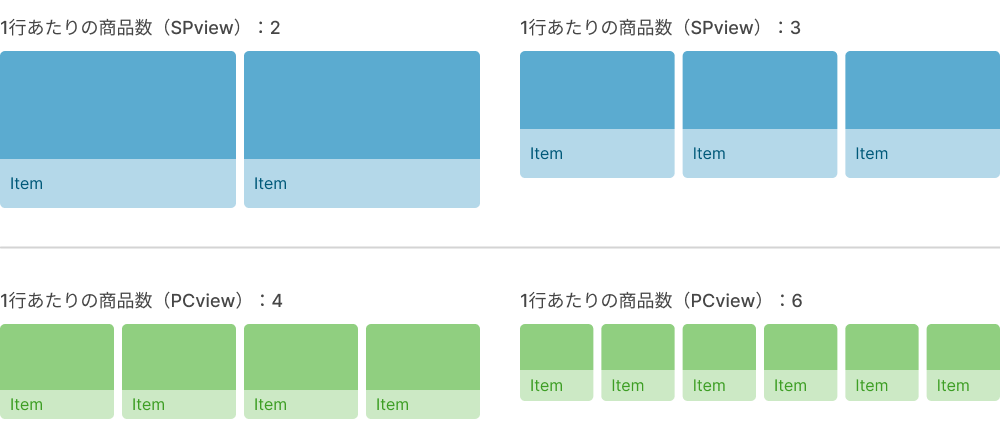Select fourth green card in PCview 6 layout

[800, 362]
